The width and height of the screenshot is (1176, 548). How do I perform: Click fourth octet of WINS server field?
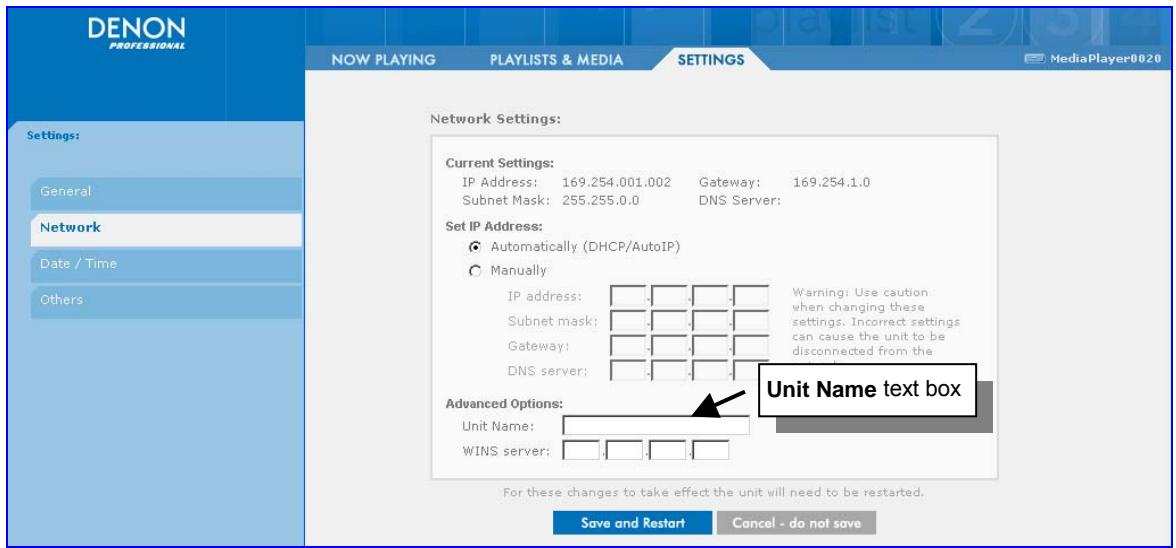pyautogui.click(x=711, y=451)
